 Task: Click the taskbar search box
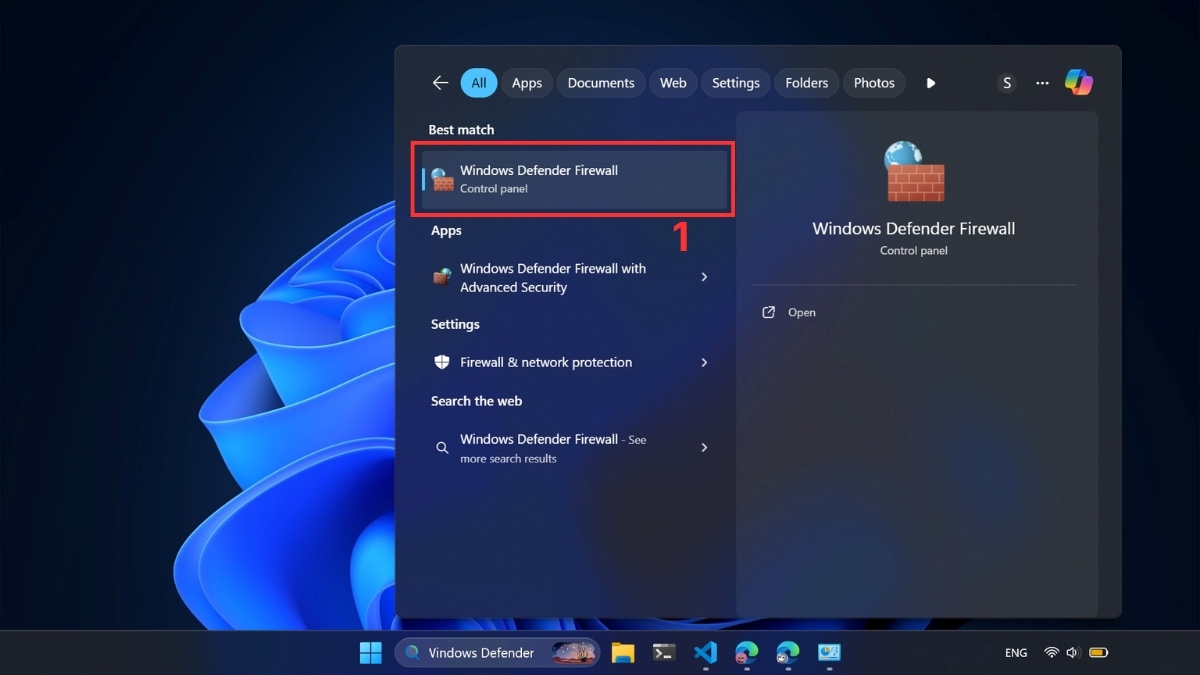pos(497,653)
